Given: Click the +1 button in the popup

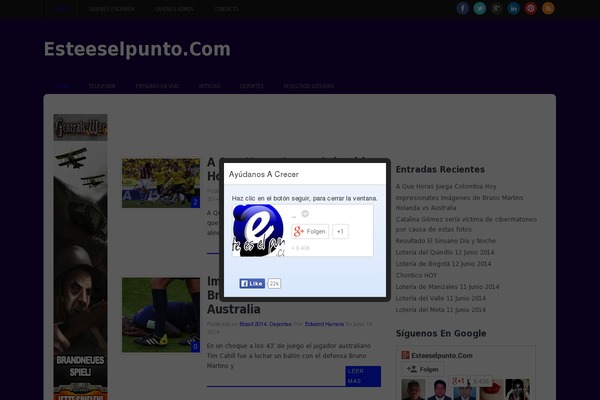Looking at the screenshot, I should pyautogui.click(x=340, y=231).
